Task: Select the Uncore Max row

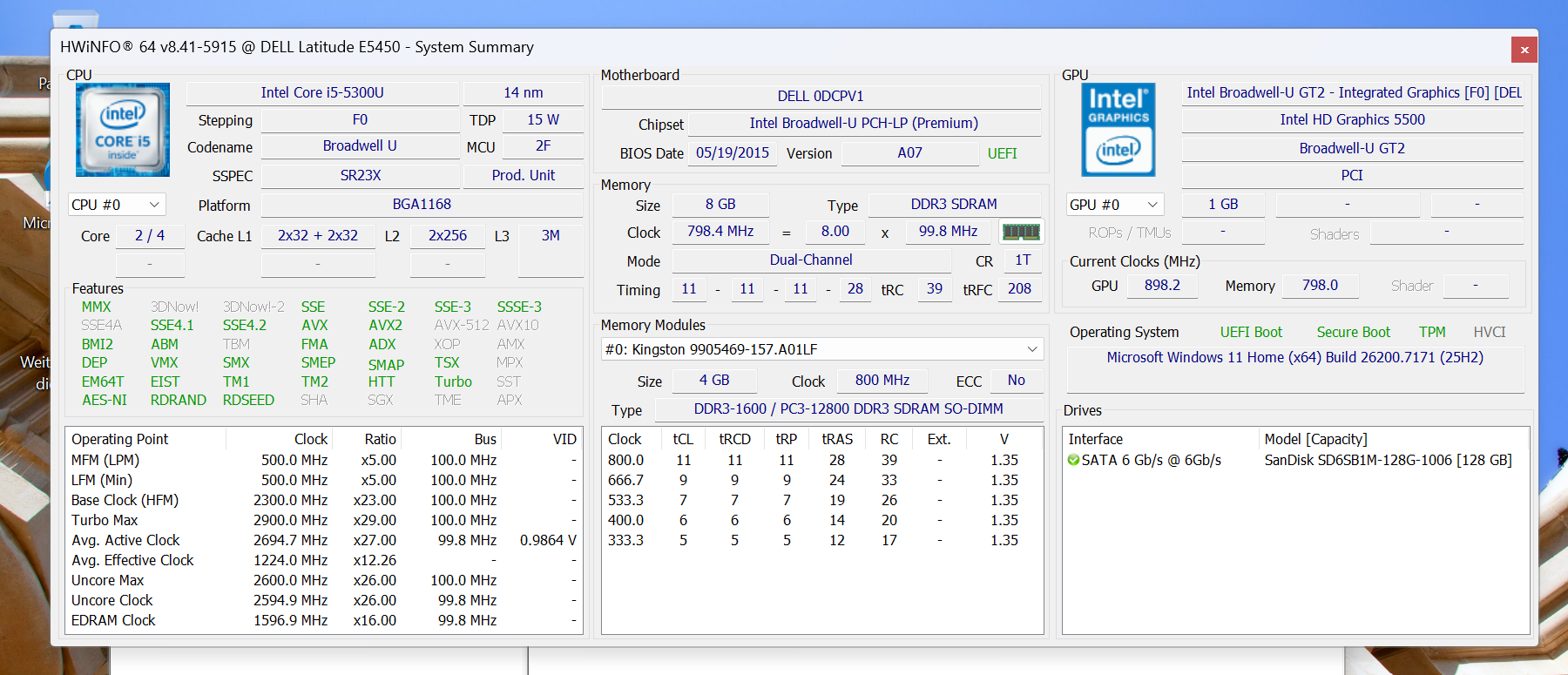Action: [x=324, y=581]
